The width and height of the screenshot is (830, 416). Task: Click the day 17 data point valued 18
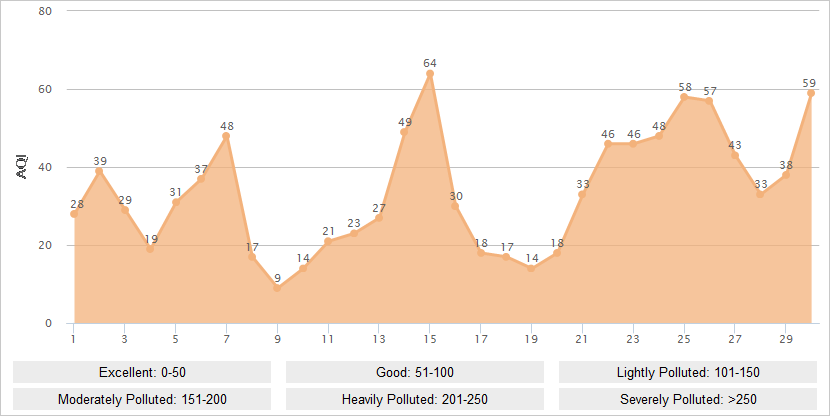coord(481,253)
